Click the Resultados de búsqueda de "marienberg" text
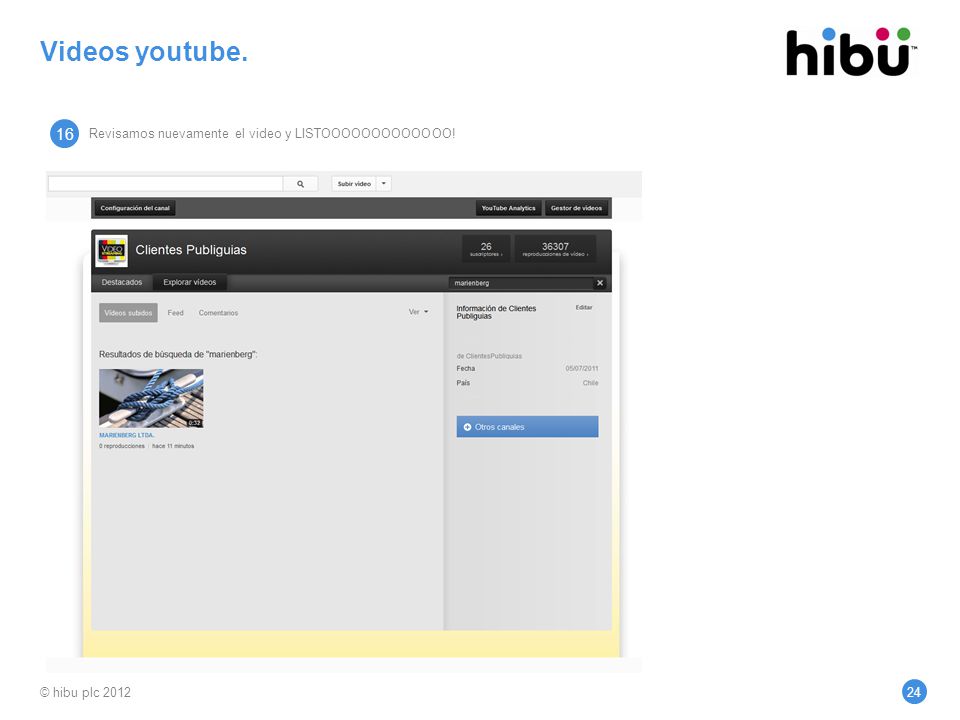 point(178,354)
